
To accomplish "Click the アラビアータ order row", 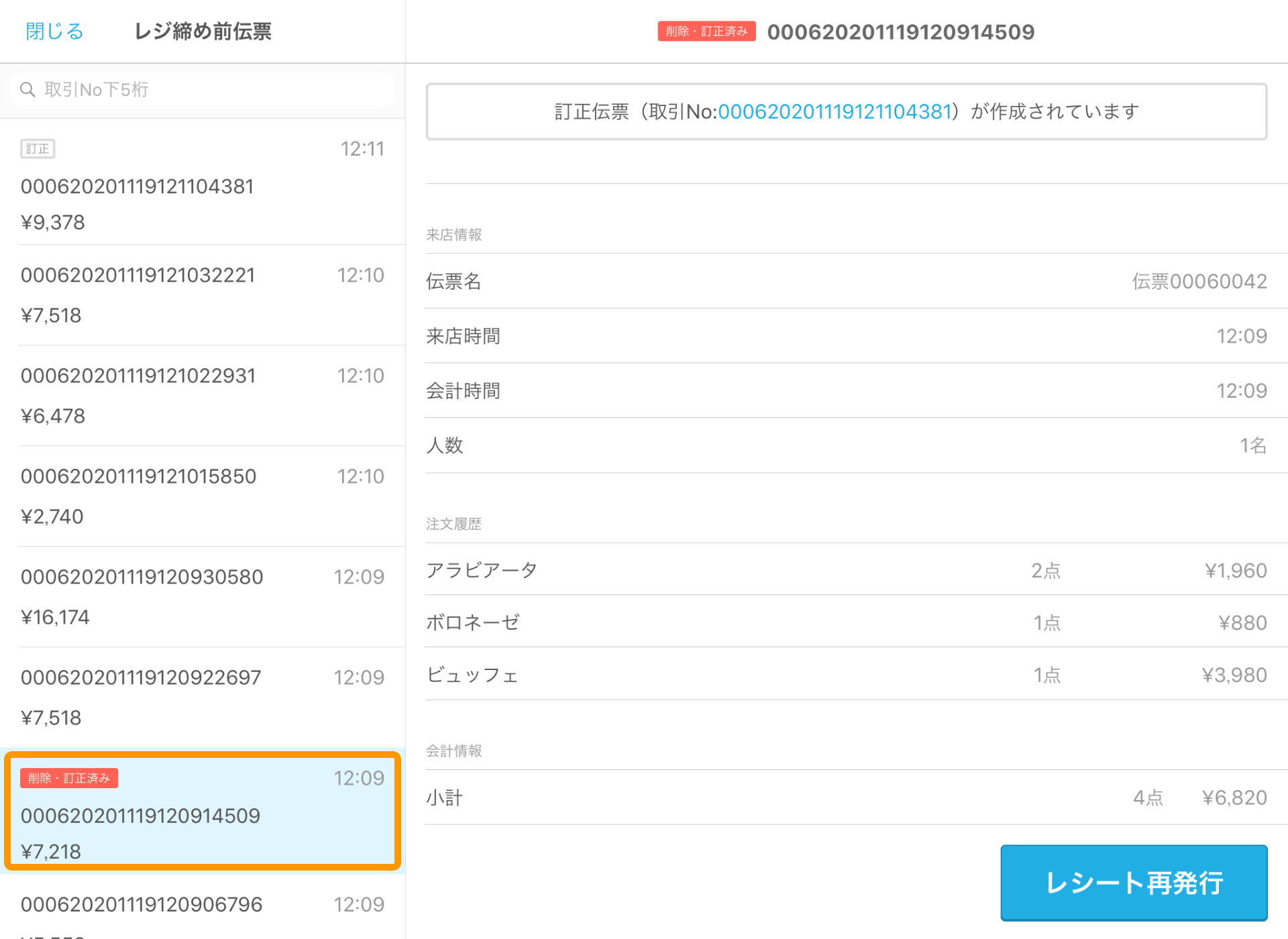I will coord(845,570).
